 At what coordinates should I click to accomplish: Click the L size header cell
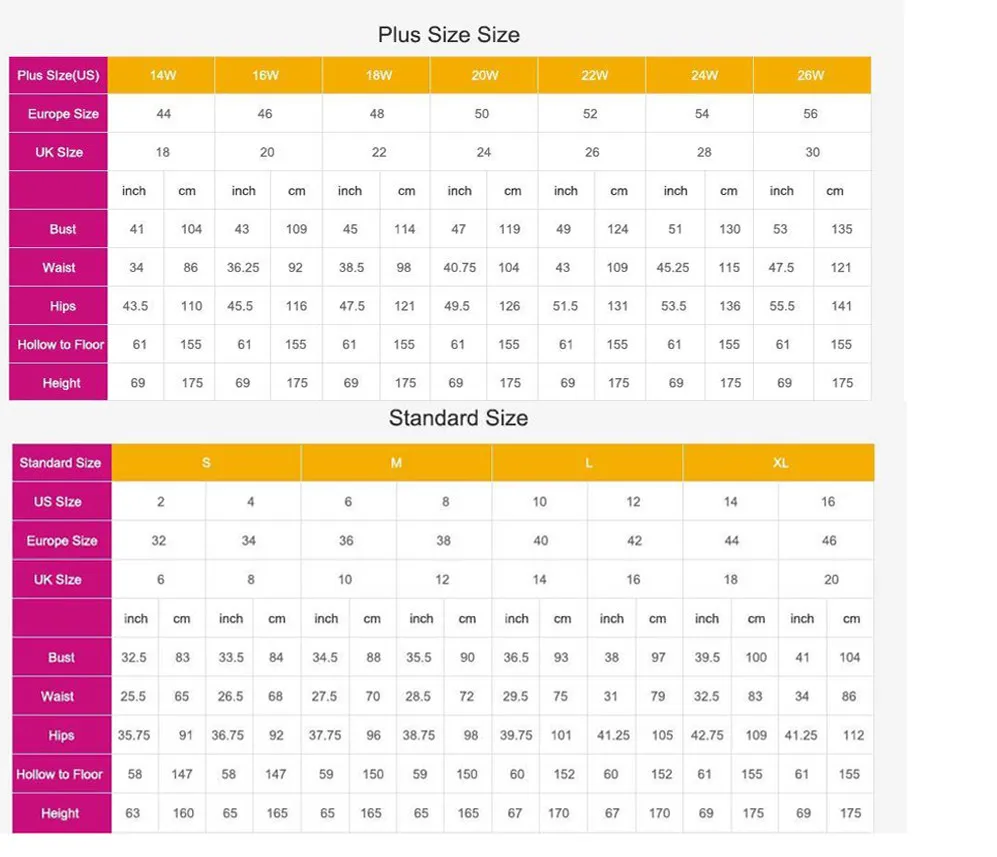coord(588,463)
